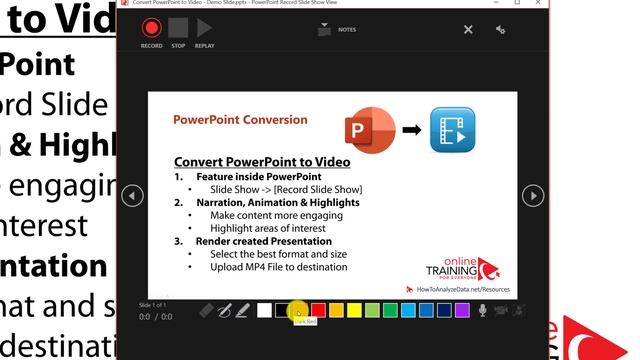Click 'Make content more engaging' bullet on slide
The height and width of the screenshot is (360, 640).
276,216
